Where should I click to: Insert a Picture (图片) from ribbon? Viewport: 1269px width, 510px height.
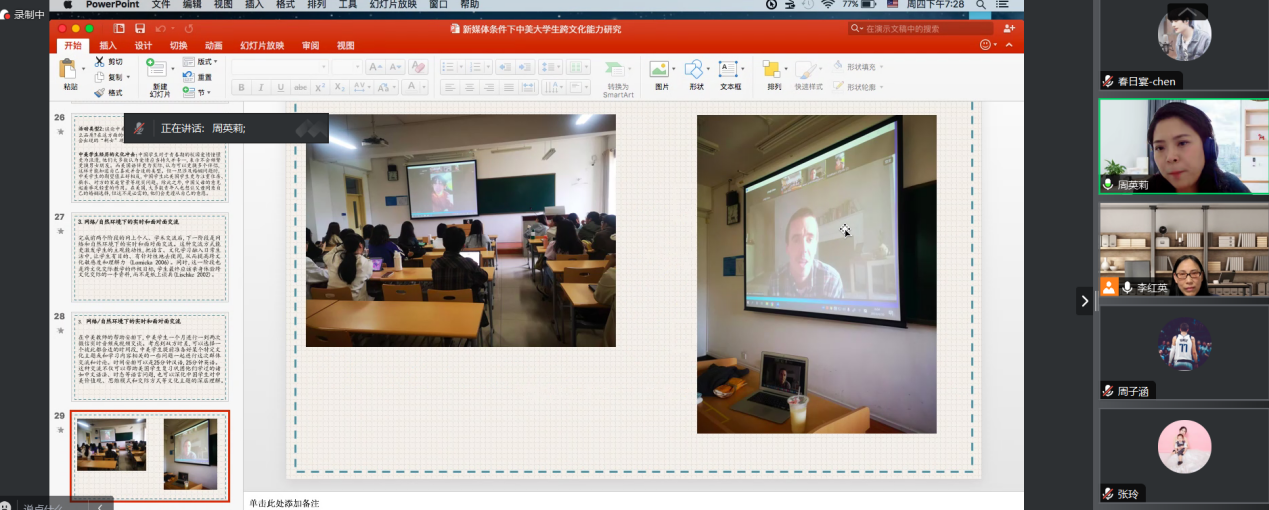[x=660, y=70]
